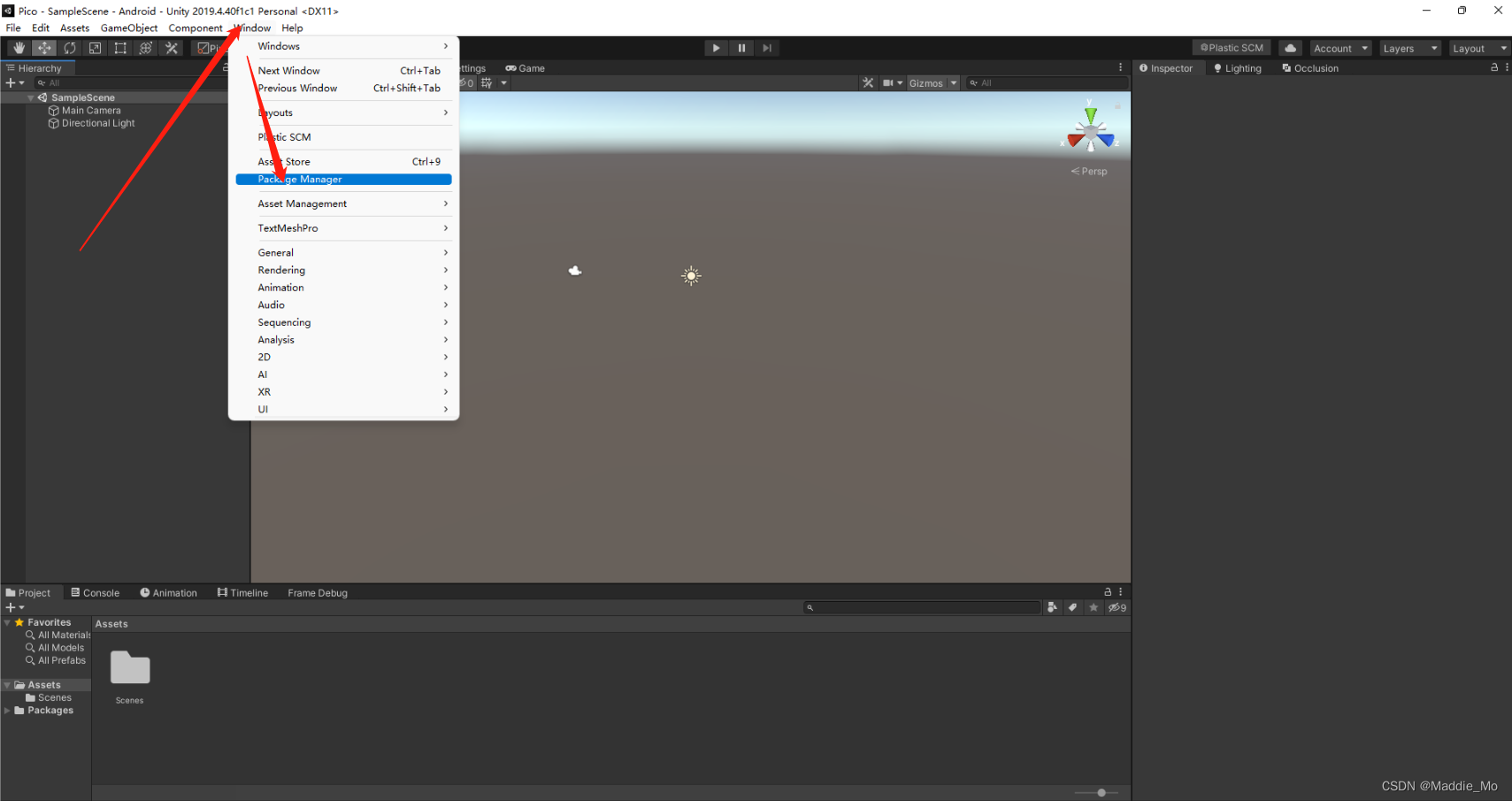Toggle the Inspector lock icon
This screenshot has height=801, width=1512.
[x=1494, y=67]
